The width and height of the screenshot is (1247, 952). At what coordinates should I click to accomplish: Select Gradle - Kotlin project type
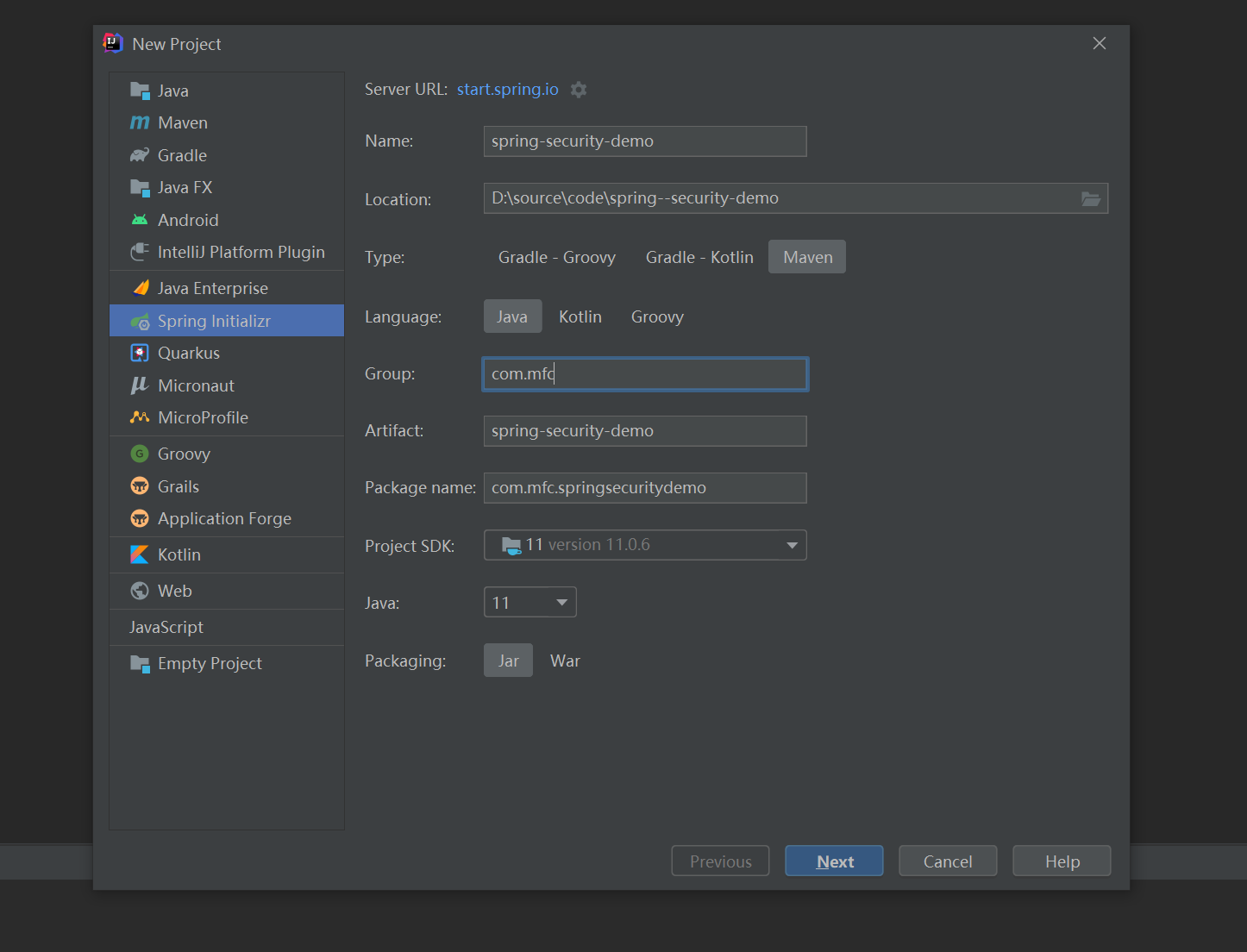coord(699,257)
